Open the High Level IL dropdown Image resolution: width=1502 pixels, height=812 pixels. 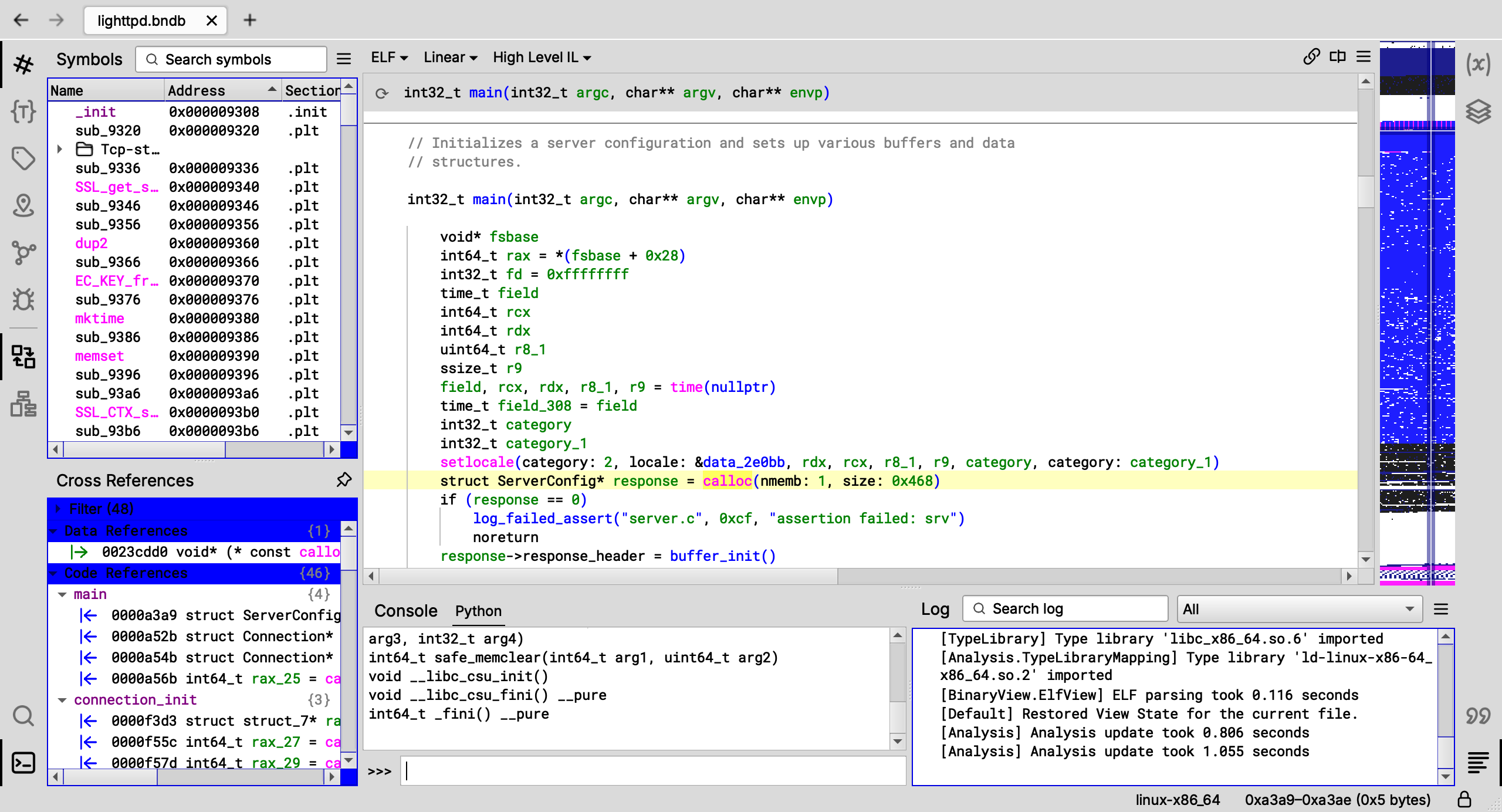coord(542,57)
